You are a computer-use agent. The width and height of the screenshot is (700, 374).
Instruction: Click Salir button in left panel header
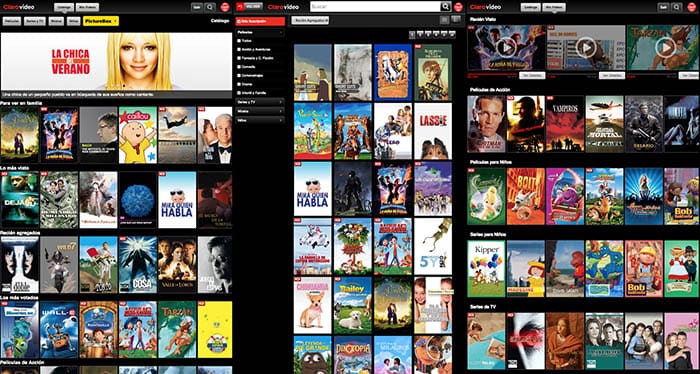click(x=197, y=7)
